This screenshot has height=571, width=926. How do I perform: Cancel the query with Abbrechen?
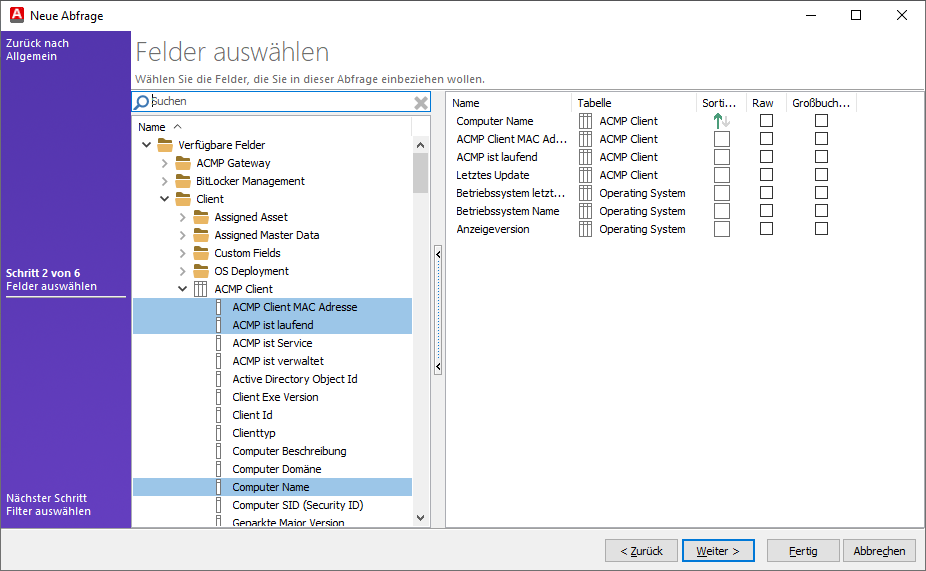[879, 551]
